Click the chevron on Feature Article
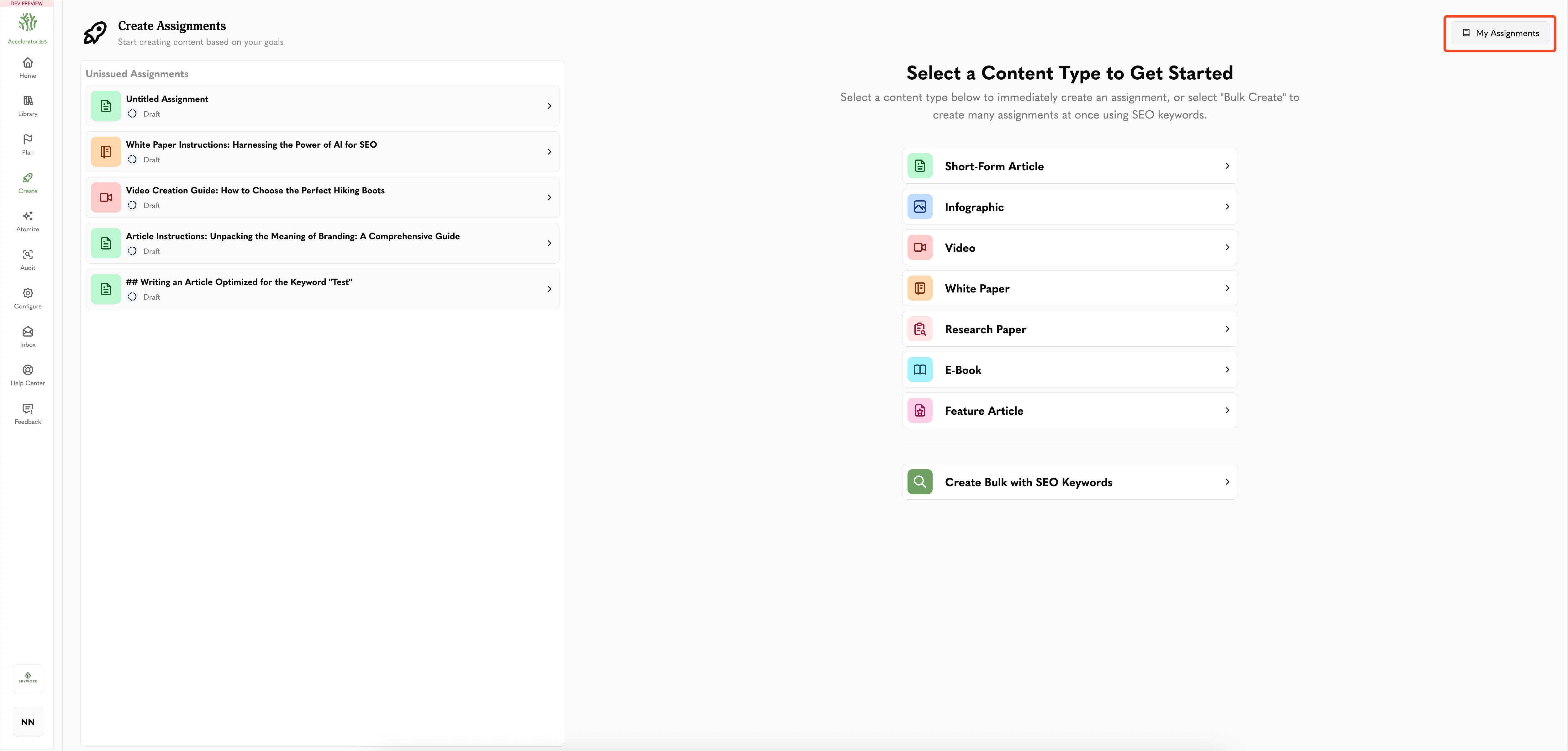Image resolution: width=1568 pixels, height=751 pixels. point(1227,411)
